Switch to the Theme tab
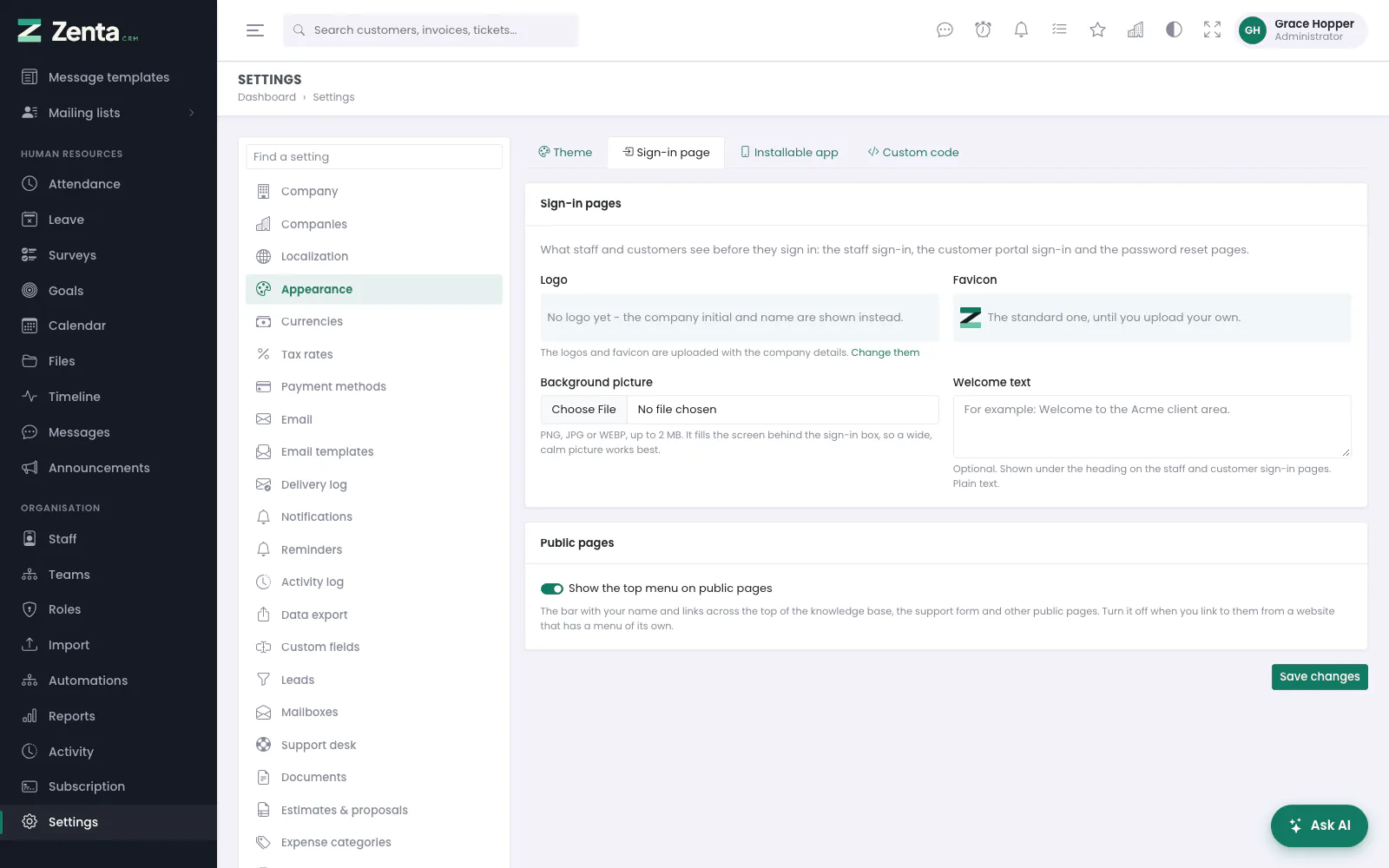The height and width of the screenshot is (868, 1389). click(x=565, y=152)
